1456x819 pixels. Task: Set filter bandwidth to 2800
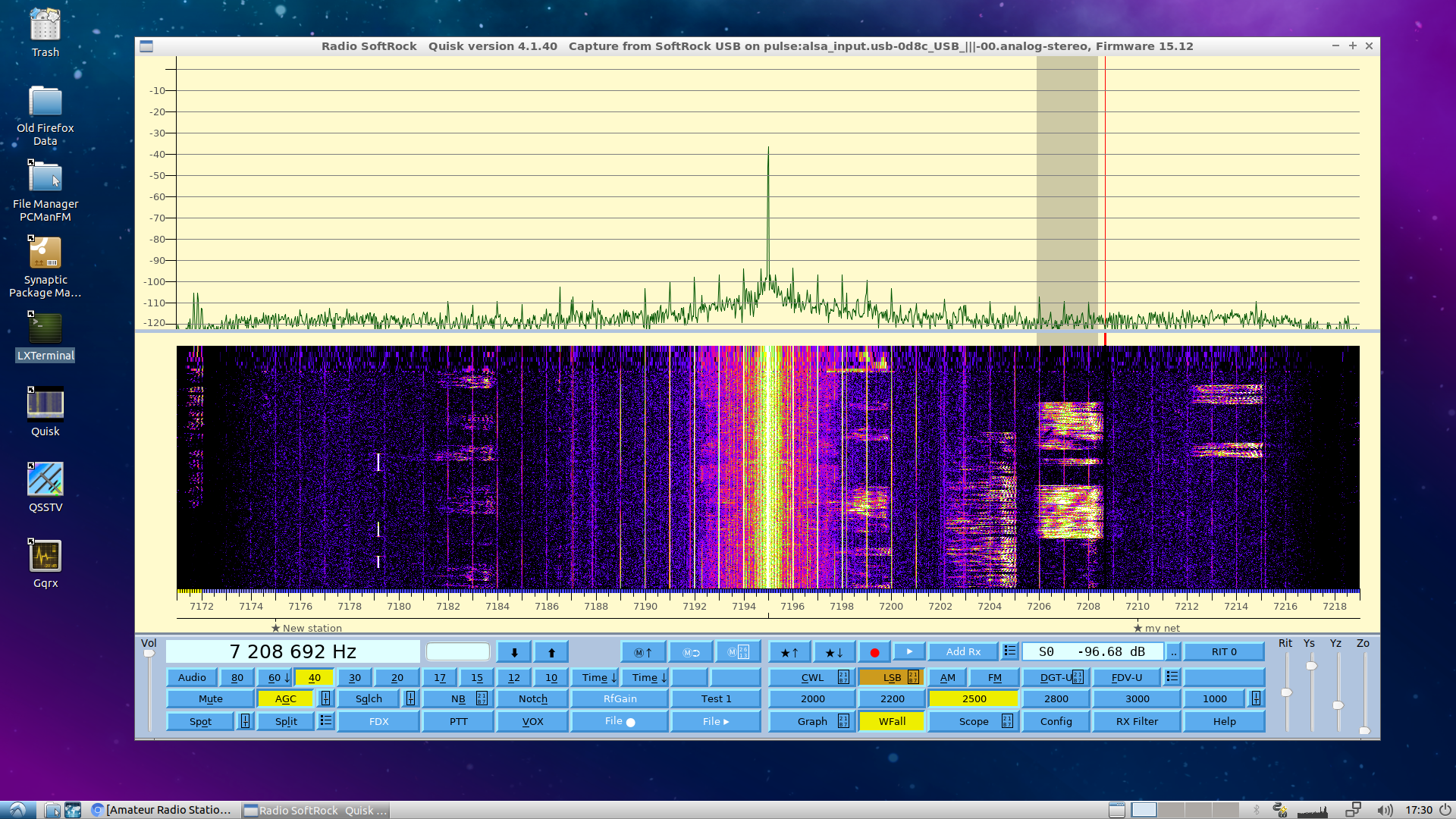pos(1056,698)
